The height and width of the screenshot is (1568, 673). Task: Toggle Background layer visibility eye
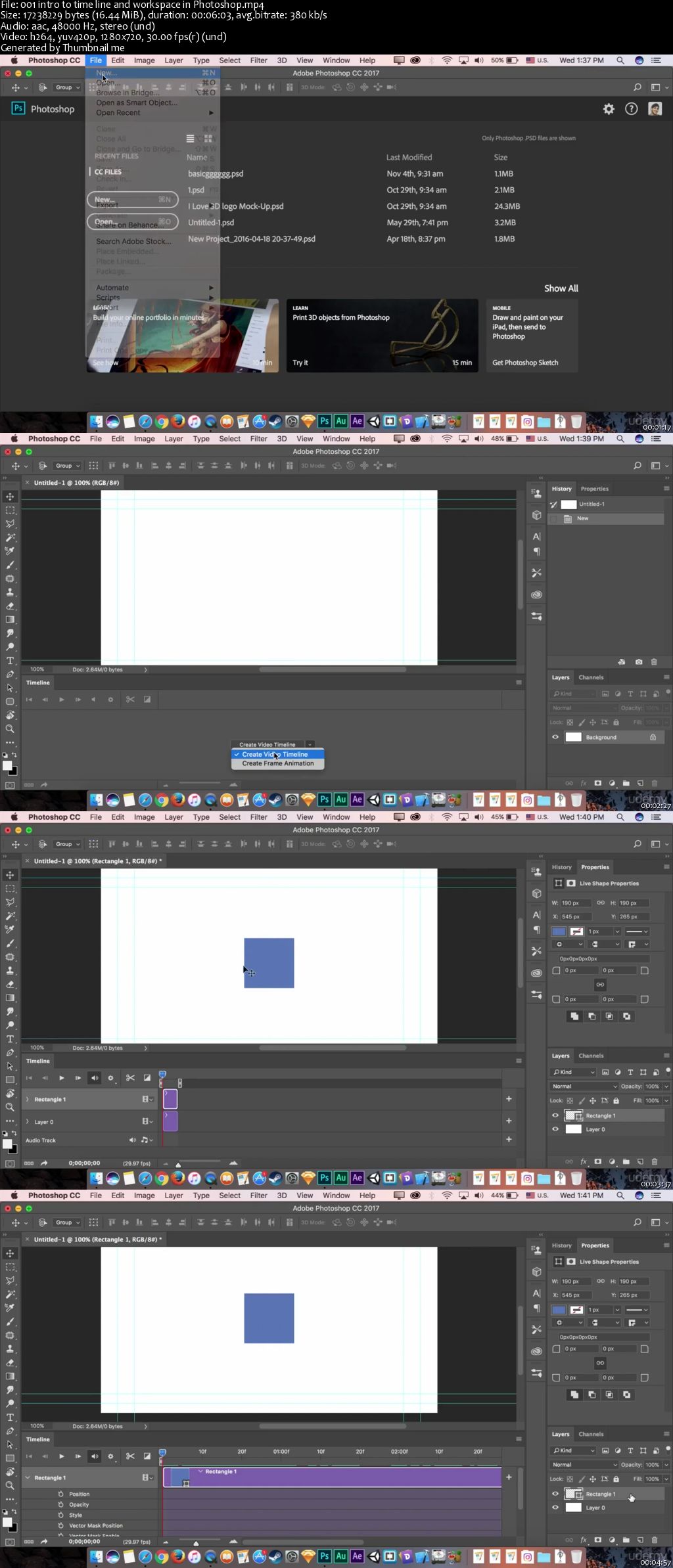pyautogui.click(x=555, y=737)
